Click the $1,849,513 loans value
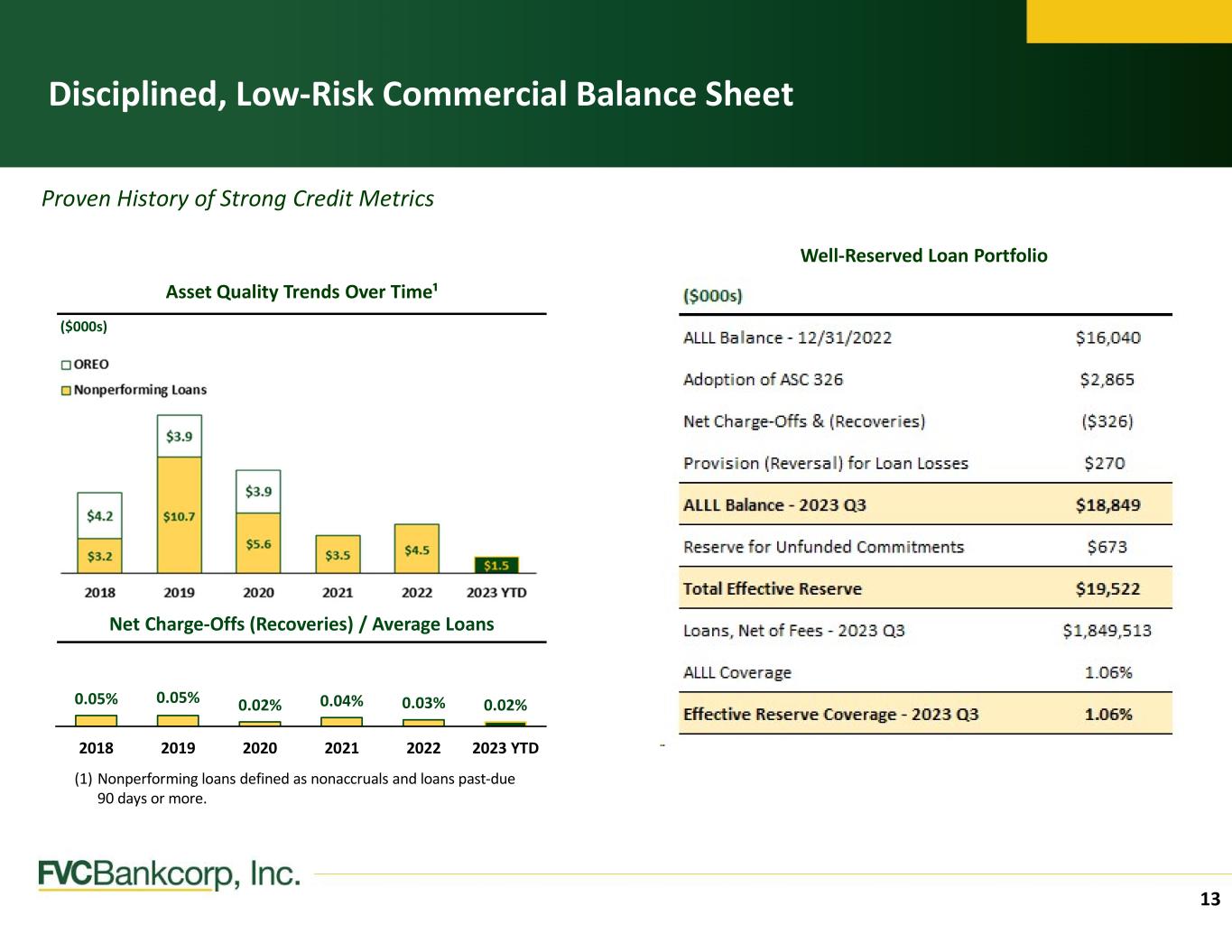 1107,631
